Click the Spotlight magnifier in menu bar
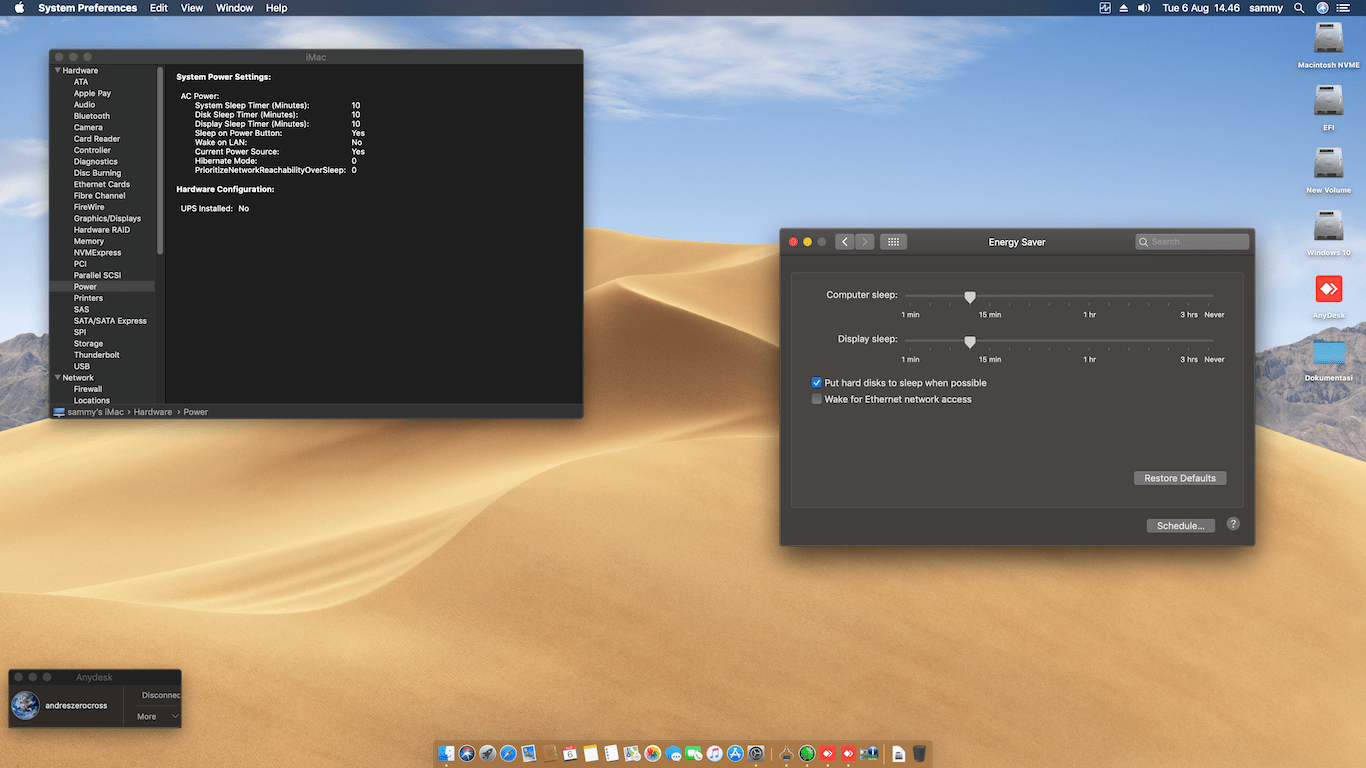Viewport: 1366px width, 768px height. coord(1299,8)
